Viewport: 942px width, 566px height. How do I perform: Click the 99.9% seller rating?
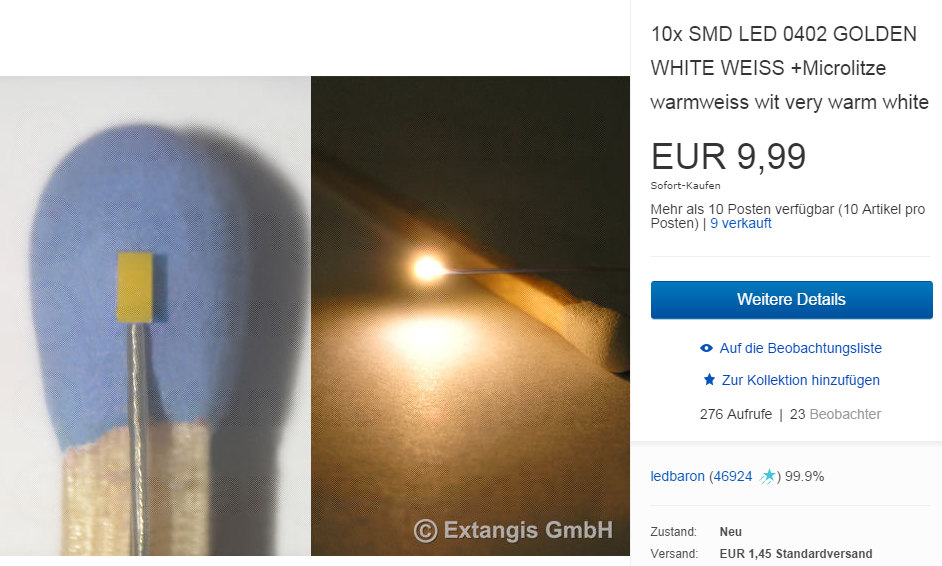tap(804, 476)
